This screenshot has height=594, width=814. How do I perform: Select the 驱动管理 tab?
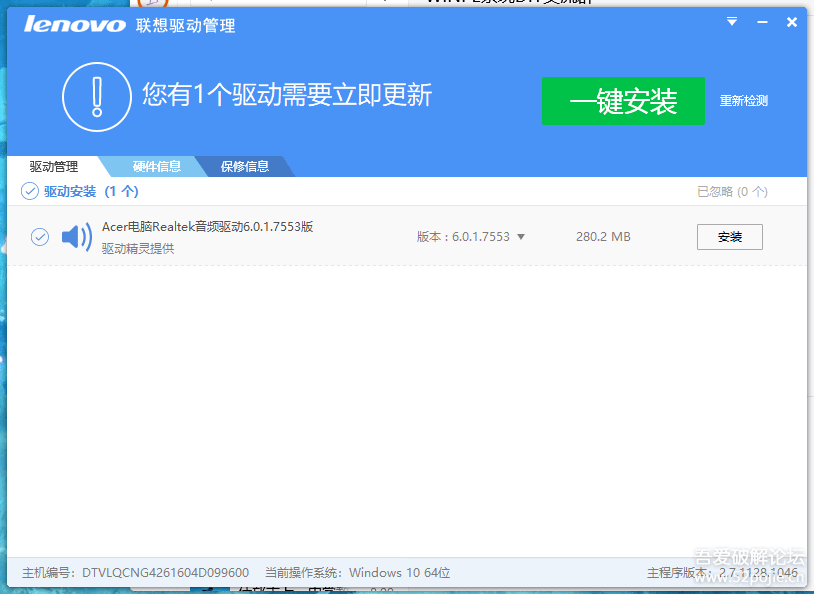(53, 167)
